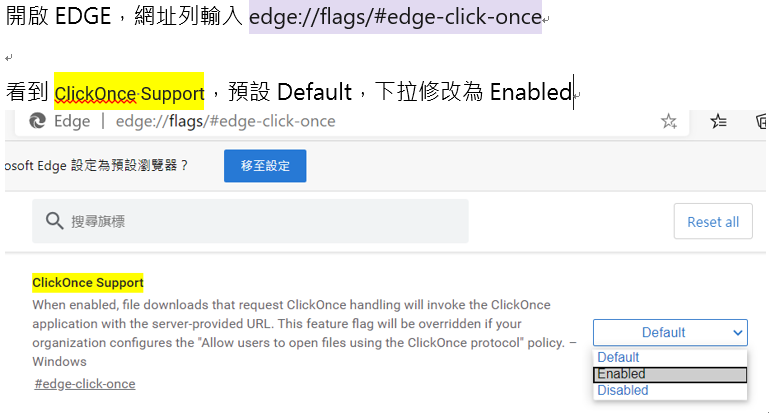Screen dimensions: 772x413
Task: Click the Edge logo in address bar
Action: [x=39, y=121]
